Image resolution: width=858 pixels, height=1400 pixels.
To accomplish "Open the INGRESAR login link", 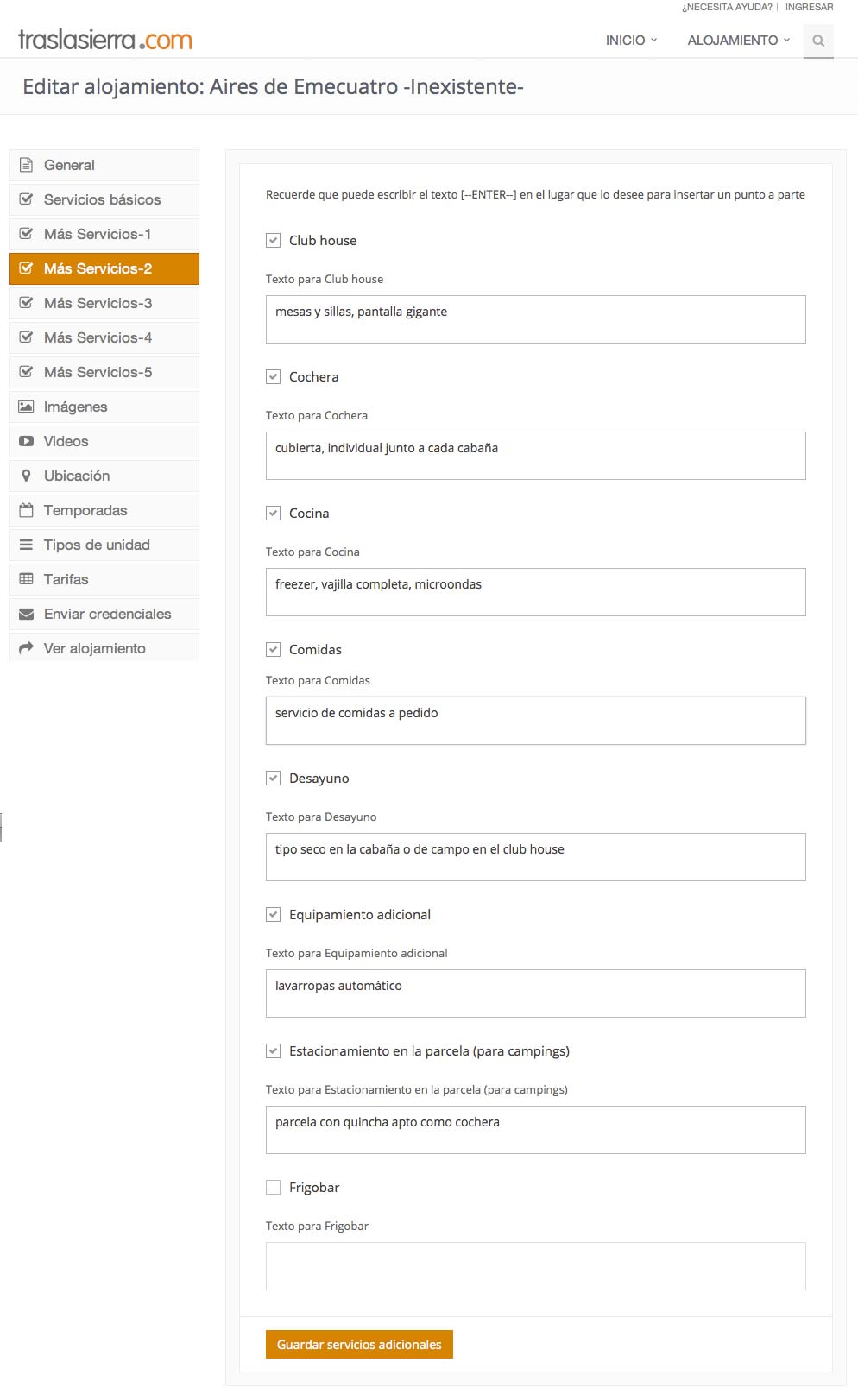I will pyautogui.click(x=809, y=7).
